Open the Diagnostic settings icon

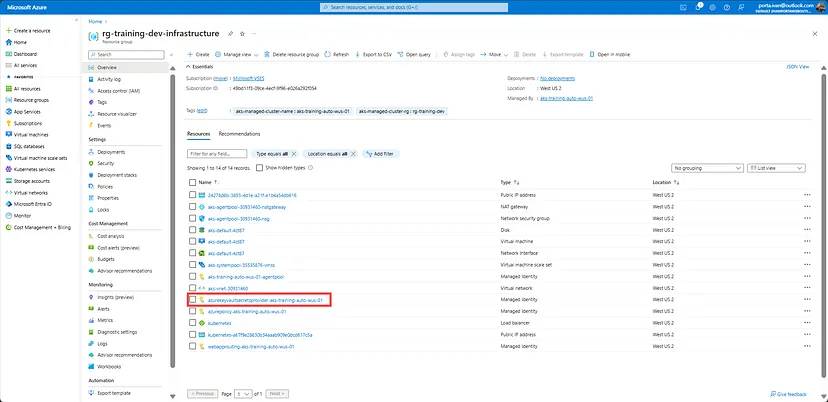pos(92,332)
